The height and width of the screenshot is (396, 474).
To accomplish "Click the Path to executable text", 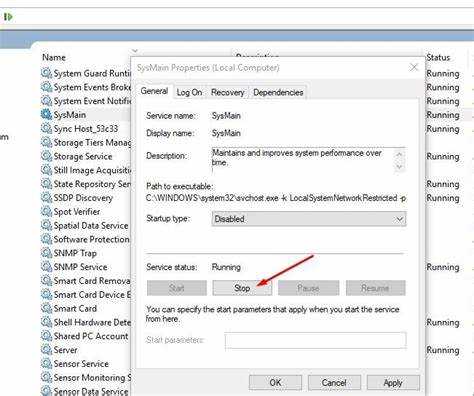I will (276, 198).
